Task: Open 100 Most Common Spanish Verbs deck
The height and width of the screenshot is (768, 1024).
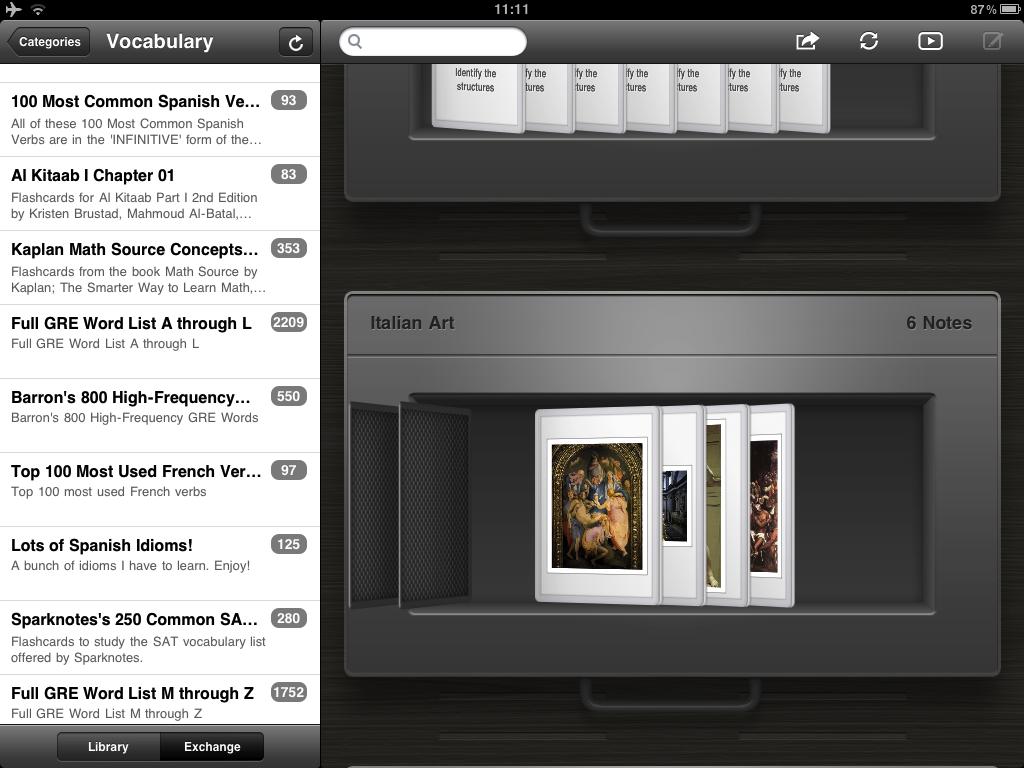Action: [160, 120]
